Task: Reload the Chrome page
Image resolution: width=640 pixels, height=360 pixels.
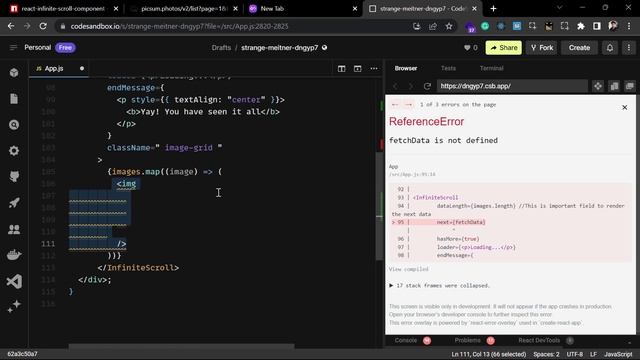Action: (x=43, y=26)
